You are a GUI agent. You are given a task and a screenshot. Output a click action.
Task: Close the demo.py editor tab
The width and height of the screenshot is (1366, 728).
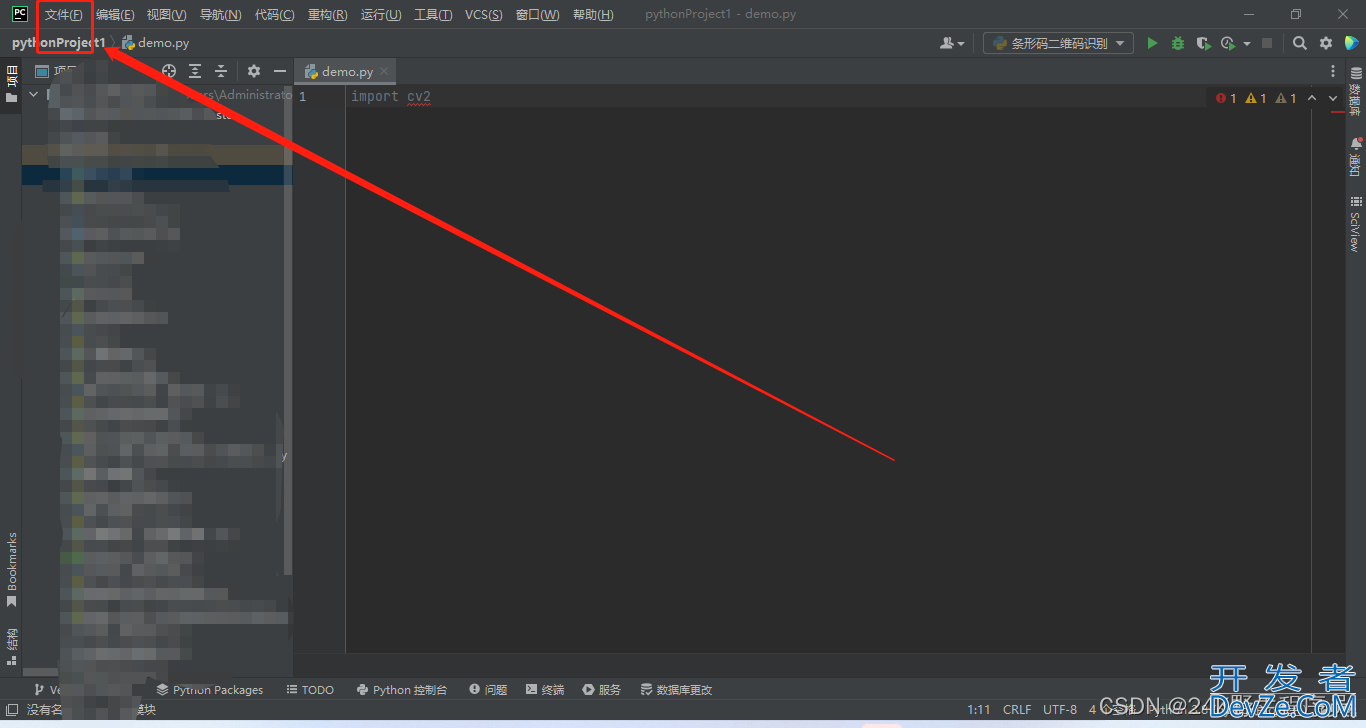pos(385,72)
